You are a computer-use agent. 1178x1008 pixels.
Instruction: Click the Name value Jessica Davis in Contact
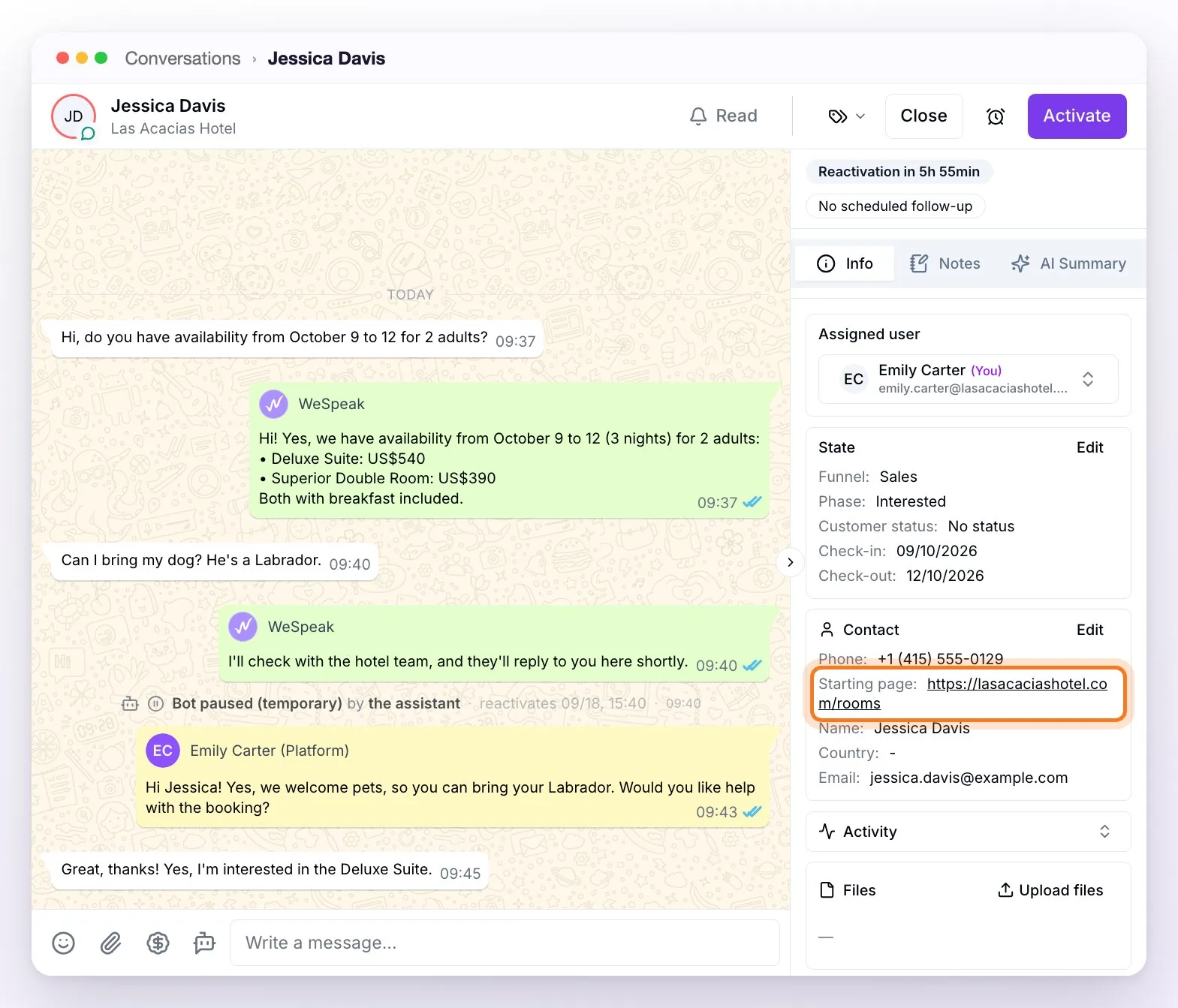tap(921, 728)
